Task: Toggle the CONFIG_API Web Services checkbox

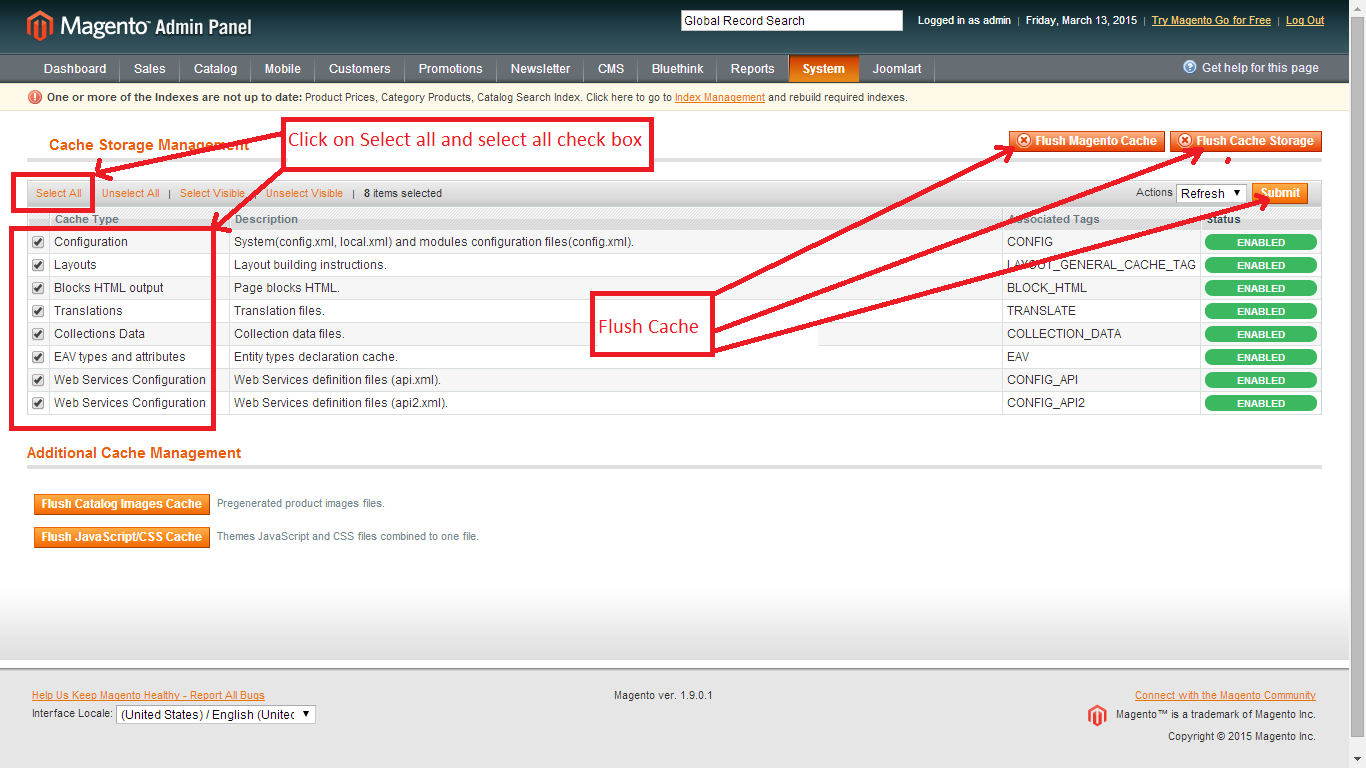Action: pyautogui.click(x=38, y=380)
